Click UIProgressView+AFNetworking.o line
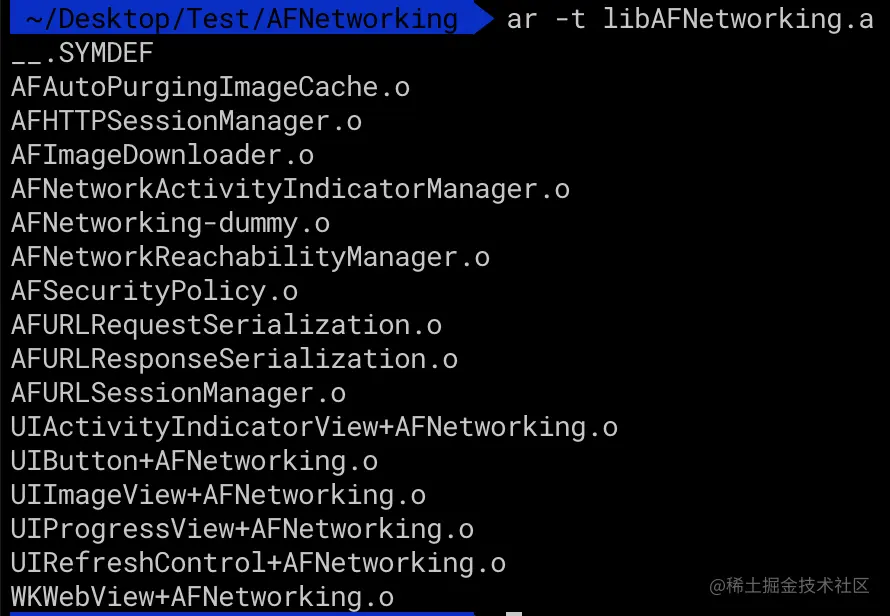This screenshot has height=616, width=890. click(242, 529)
